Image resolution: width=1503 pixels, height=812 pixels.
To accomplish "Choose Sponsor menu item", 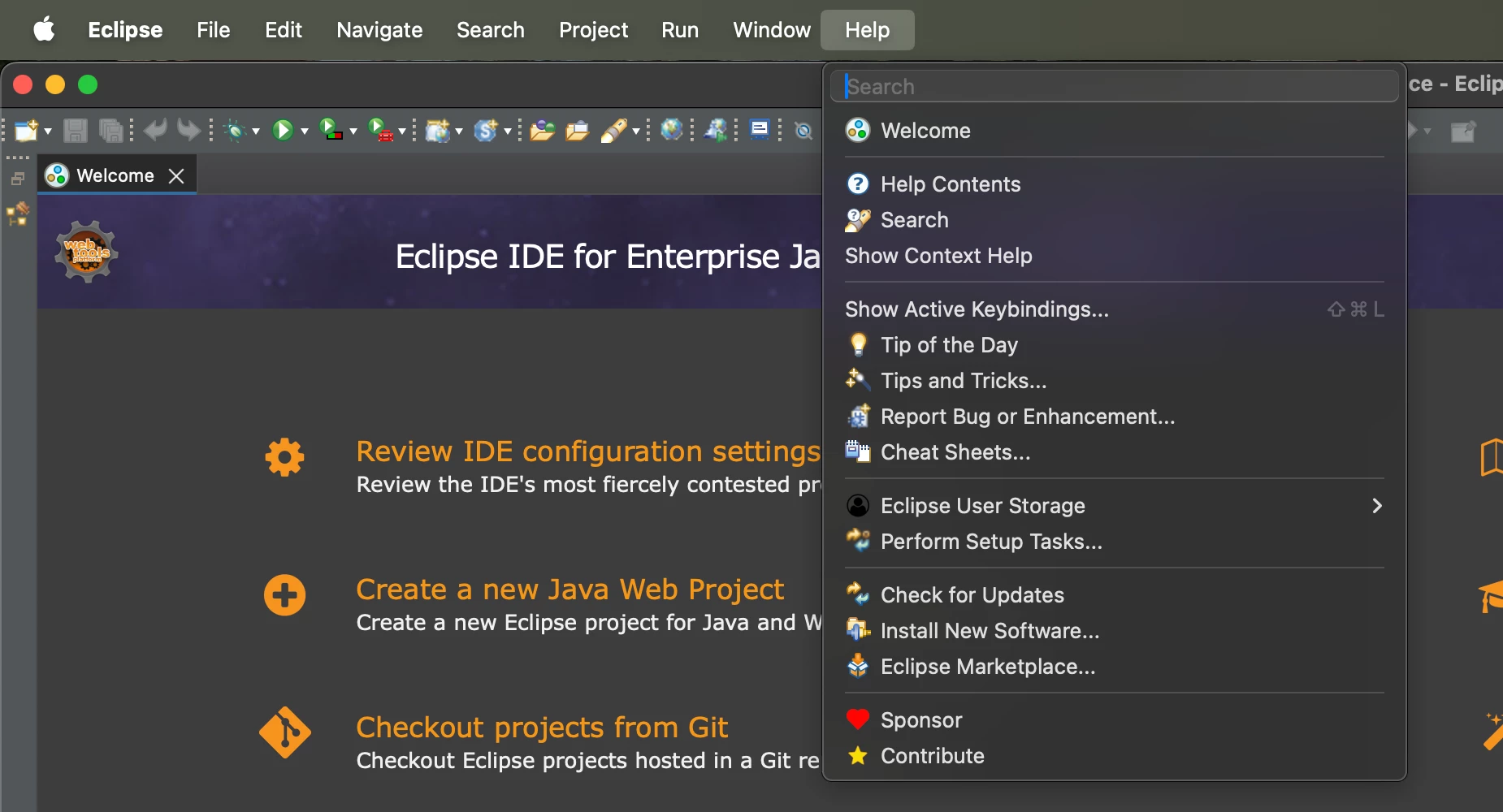I will tap(1115, 720).
